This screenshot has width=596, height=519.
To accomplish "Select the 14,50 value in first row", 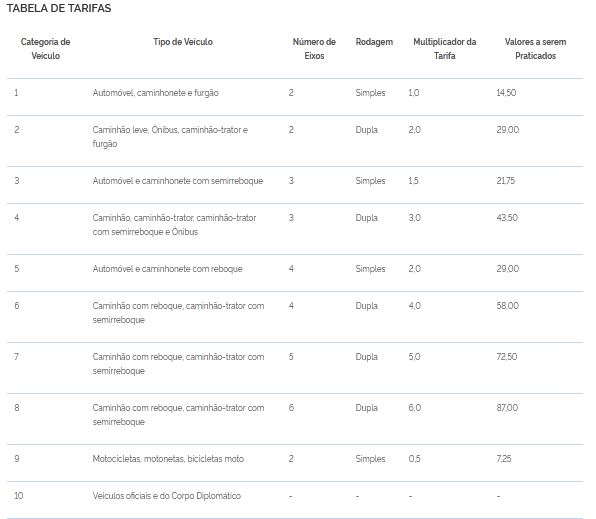I will tap(506, 92).
